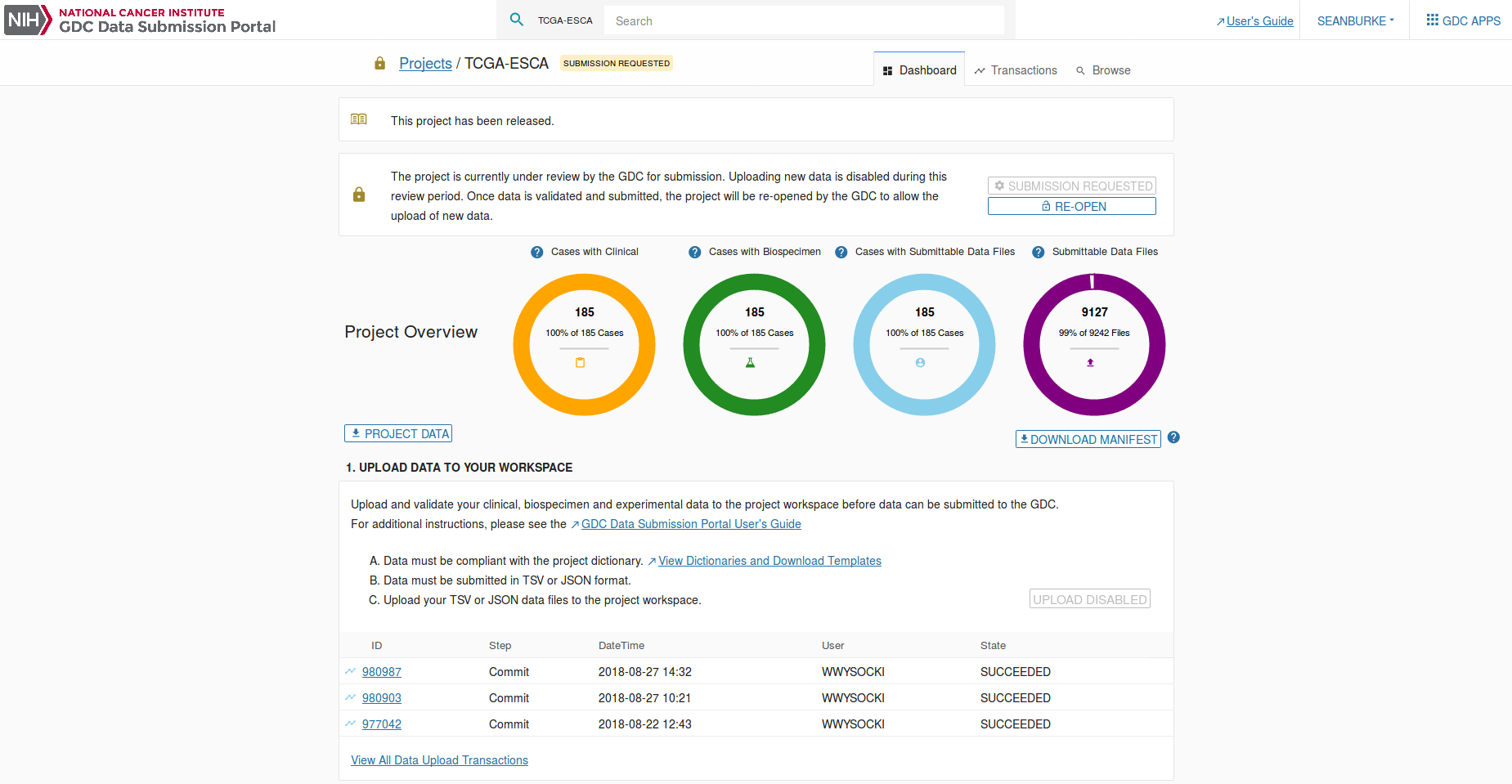1512x784 pixels.
Task: Click into the Search input field
Action: 804,21
